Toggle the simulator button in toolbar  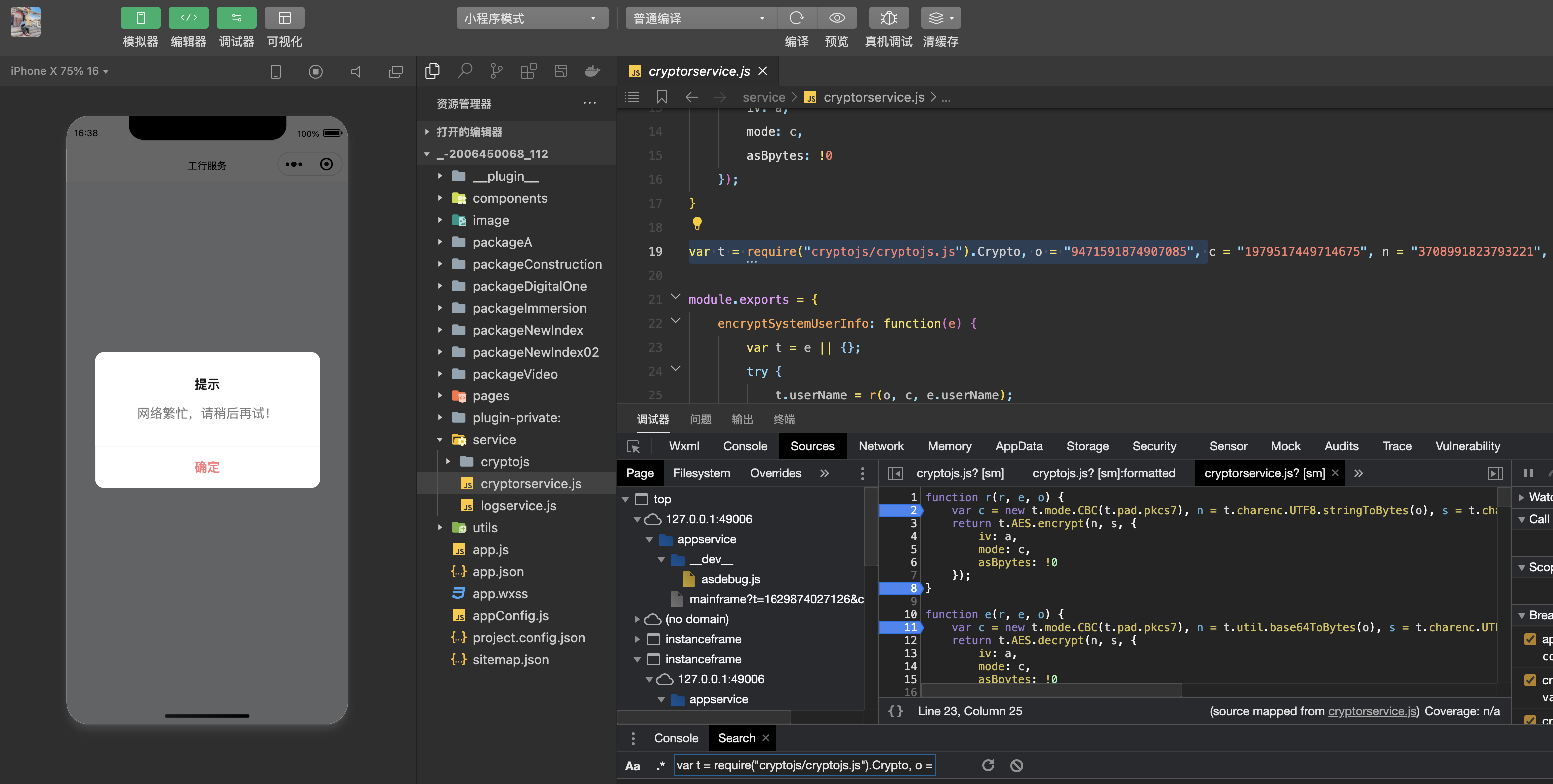click(140, 18)
